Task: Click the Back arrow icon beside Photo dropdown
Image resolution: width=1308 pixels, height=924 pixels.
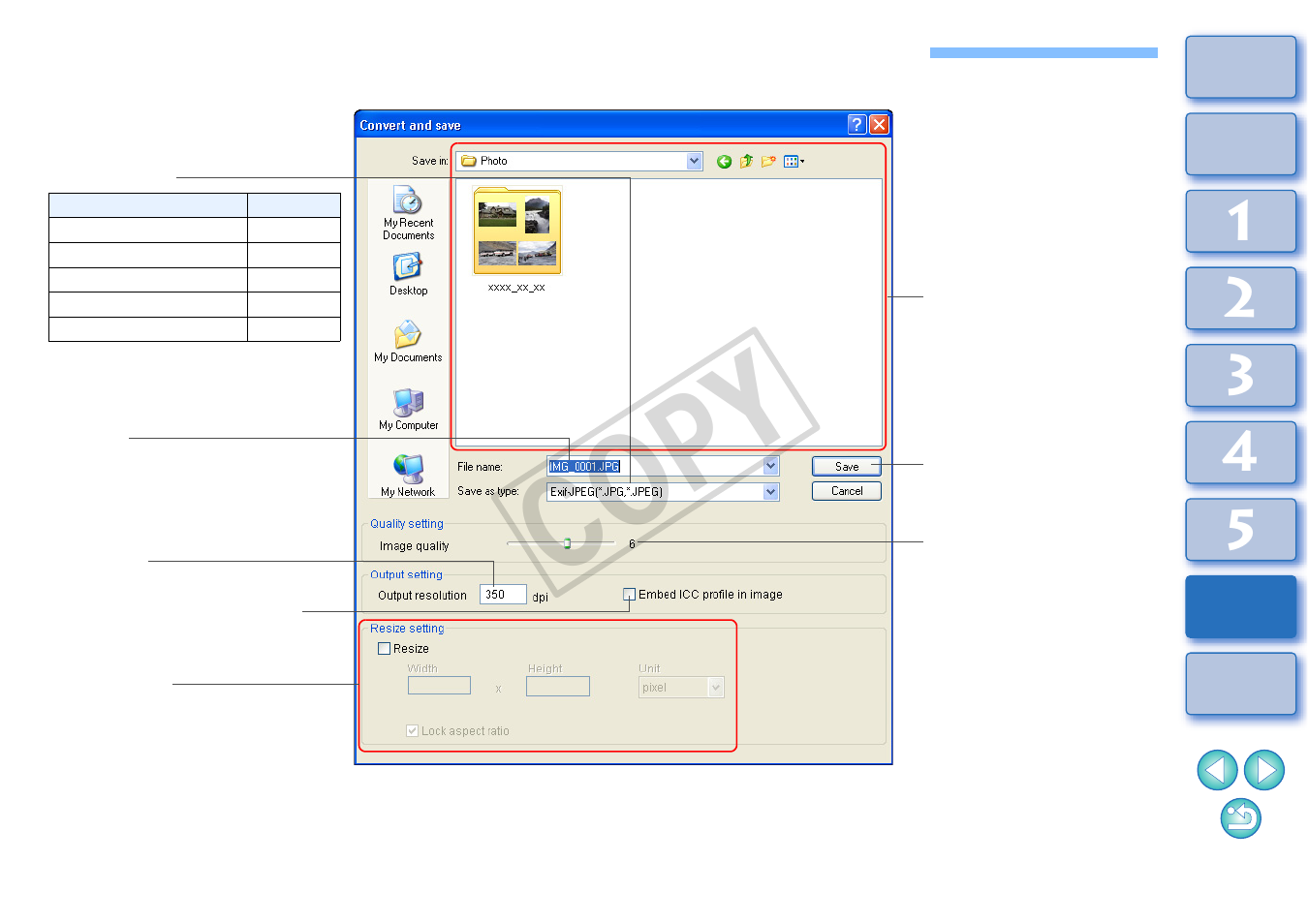Action: coord(724,162)
